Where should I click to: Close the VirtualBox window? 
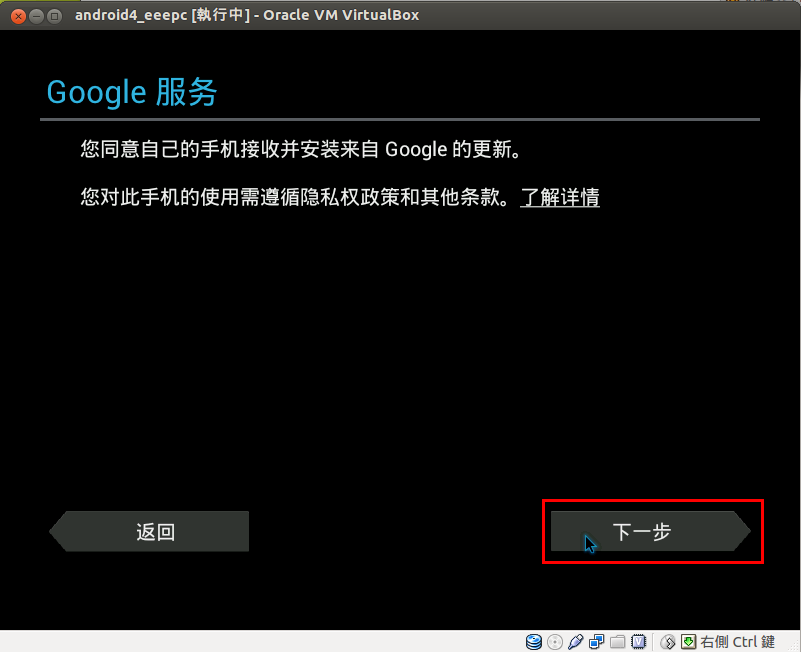pos(18,16)
